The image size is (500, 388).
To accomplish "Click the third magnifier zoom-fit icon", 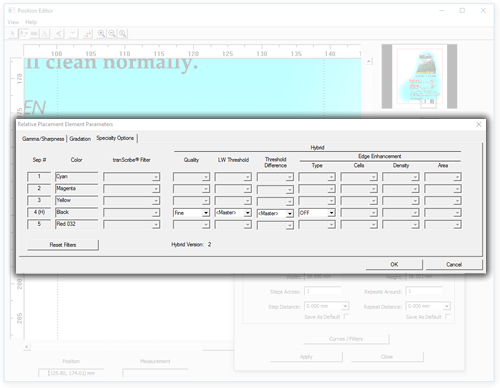I will tap(122, 34).
